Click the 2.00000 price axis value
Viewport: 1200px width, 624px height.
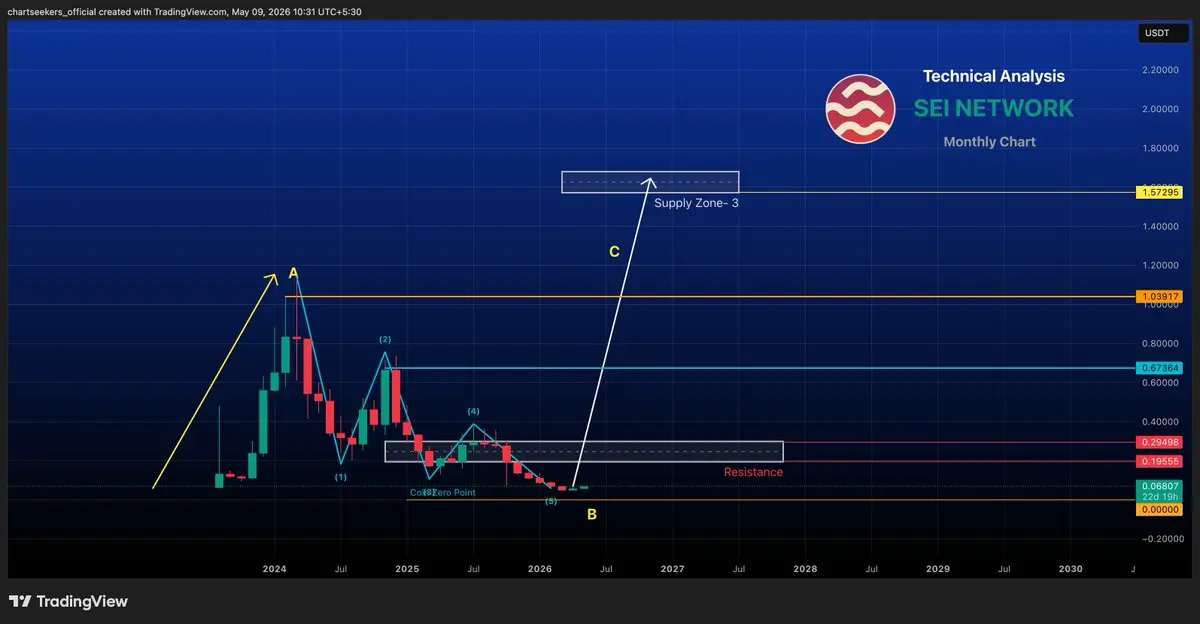click(1159, 109)
